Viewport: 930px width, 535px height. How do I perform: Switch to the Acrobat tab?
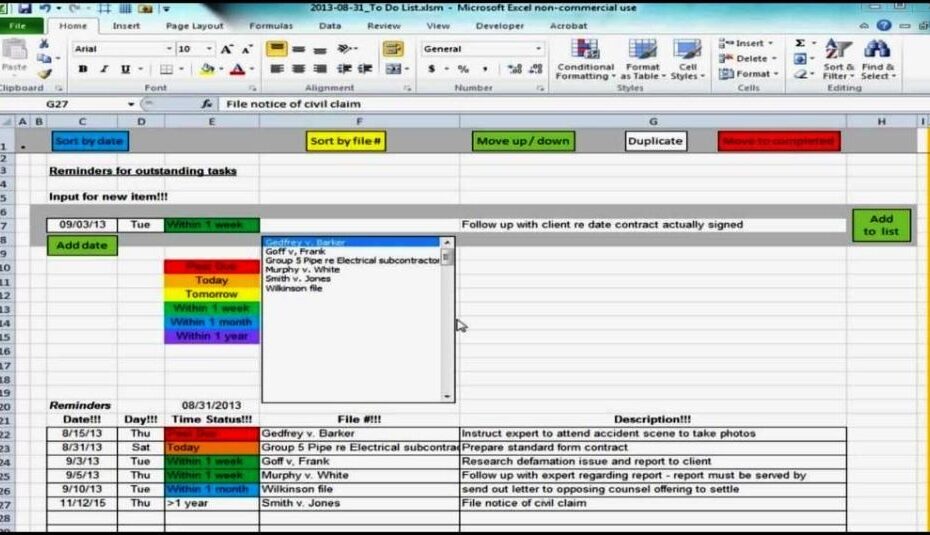click(x=568, y=26)
